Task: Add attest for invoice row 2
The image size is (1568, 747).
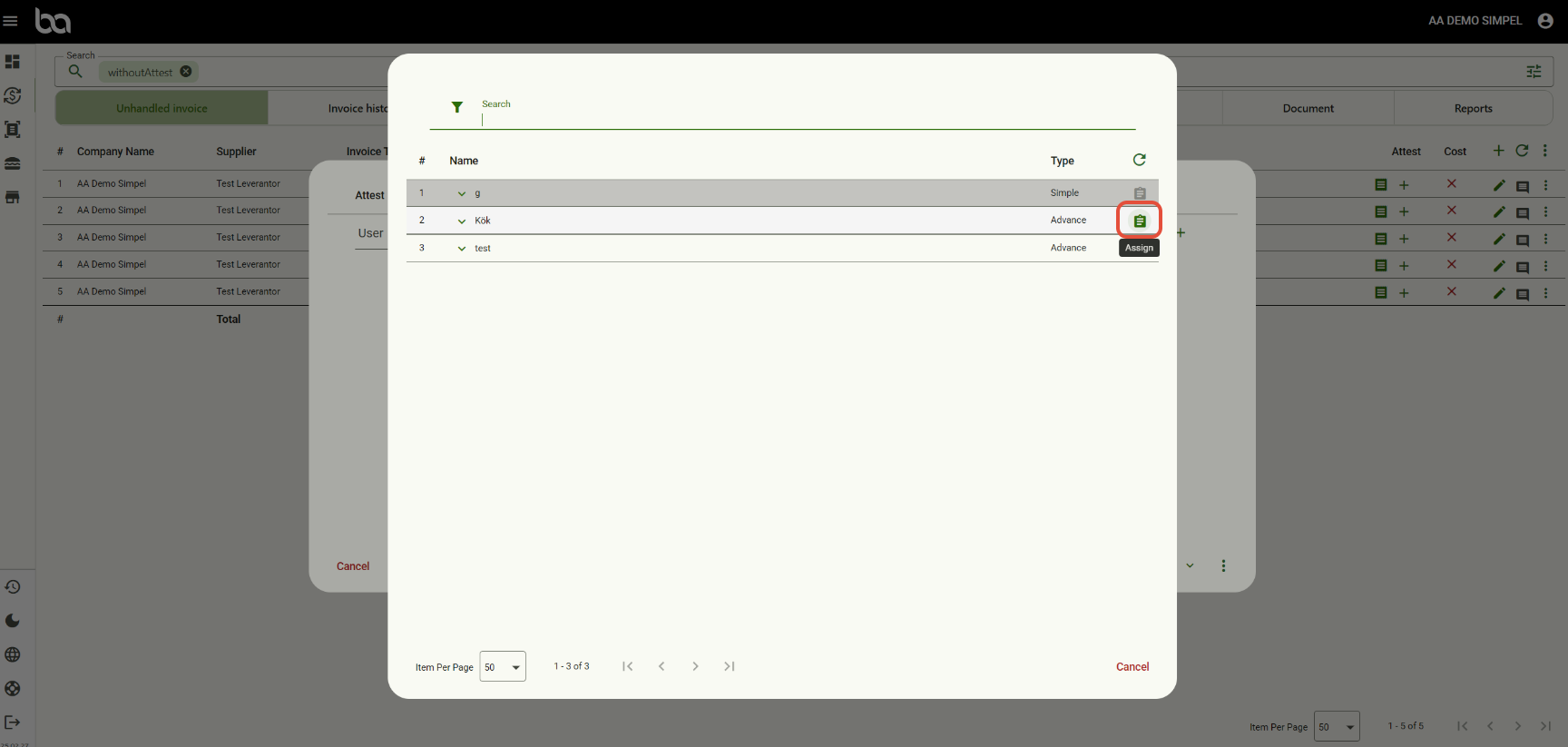Action: (x=1404, y=211)
